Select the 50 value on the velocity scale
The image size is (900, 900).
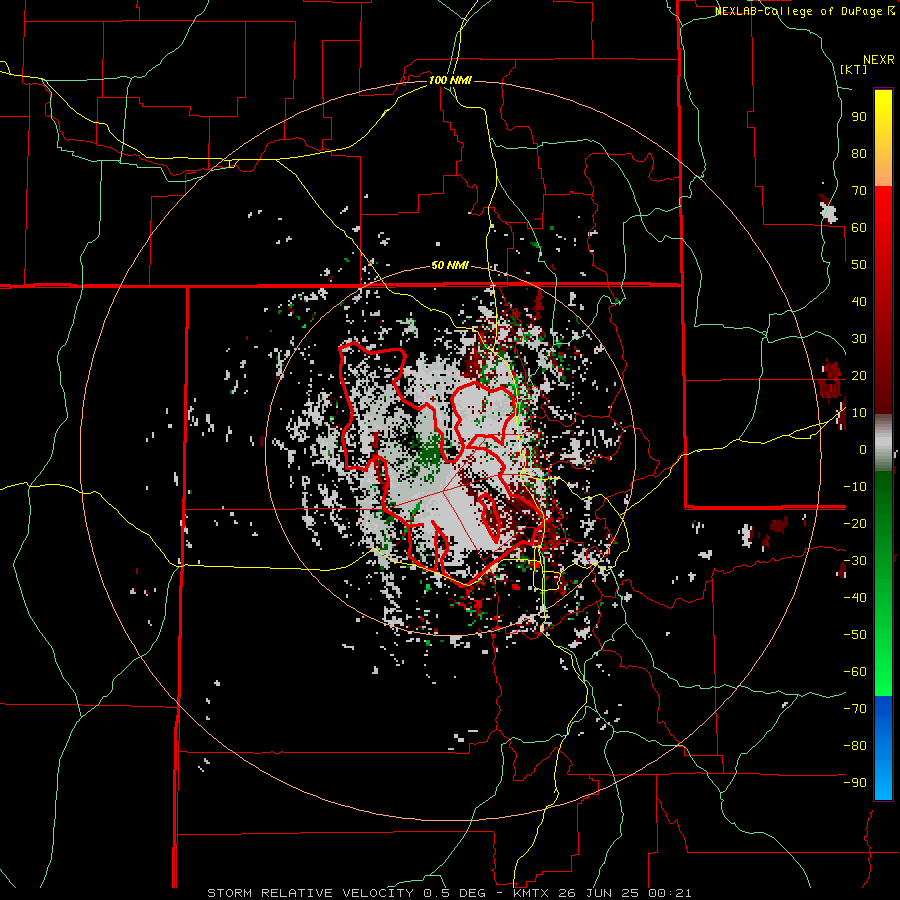[859, 265]
